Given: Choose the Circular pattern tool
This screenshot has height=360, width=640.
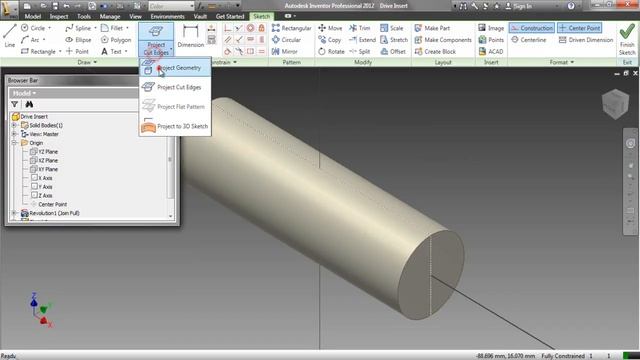Looking at the screenshot, I should pyautogui.click(x=286, y=40).
